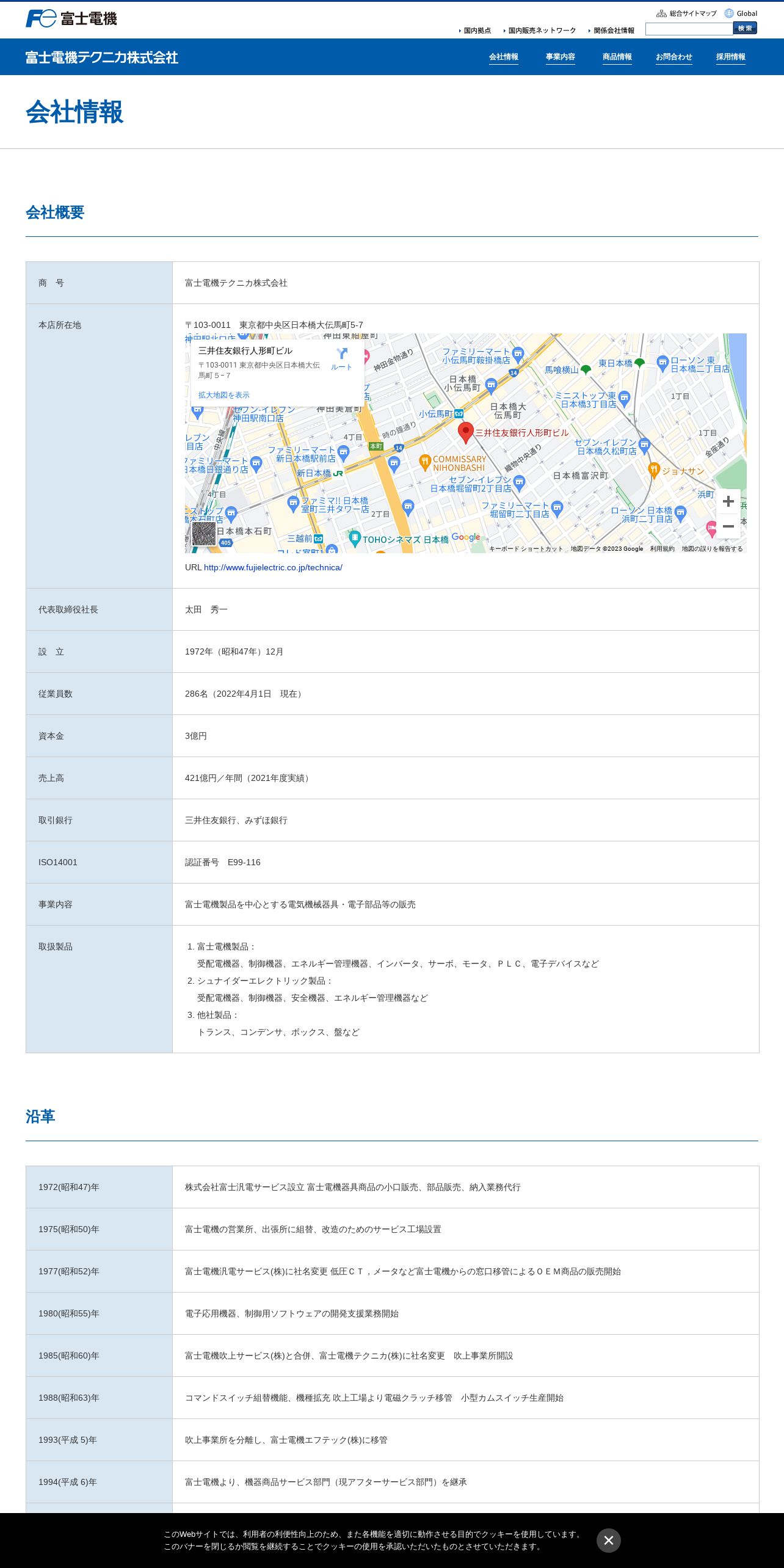Click ファミリーマート 新日本橋駅前店 store icon
The height and width of the screenshot is (1568, 784).
(x=343, y=452)
